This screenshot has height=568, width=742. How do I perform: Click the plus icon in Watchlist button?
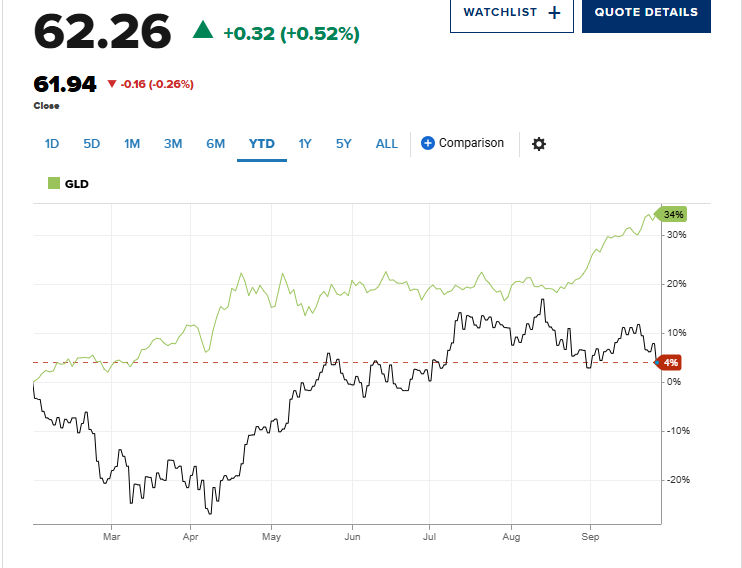point(554,13)
